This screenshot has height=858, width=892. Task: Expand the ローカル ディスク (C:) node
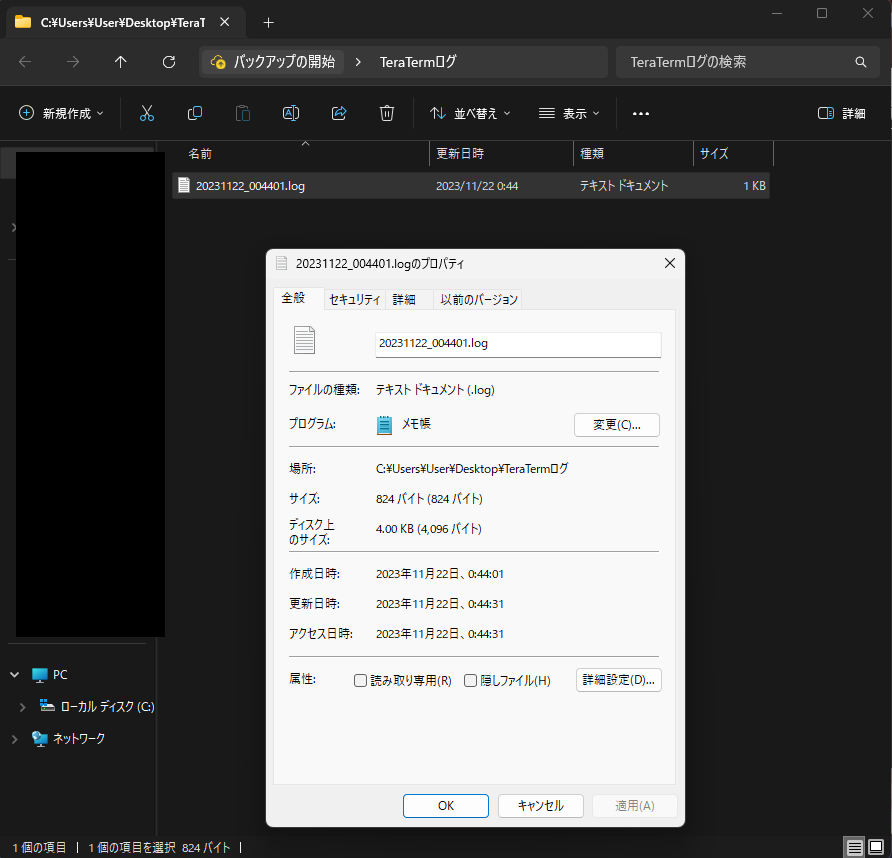click(23, 707)
